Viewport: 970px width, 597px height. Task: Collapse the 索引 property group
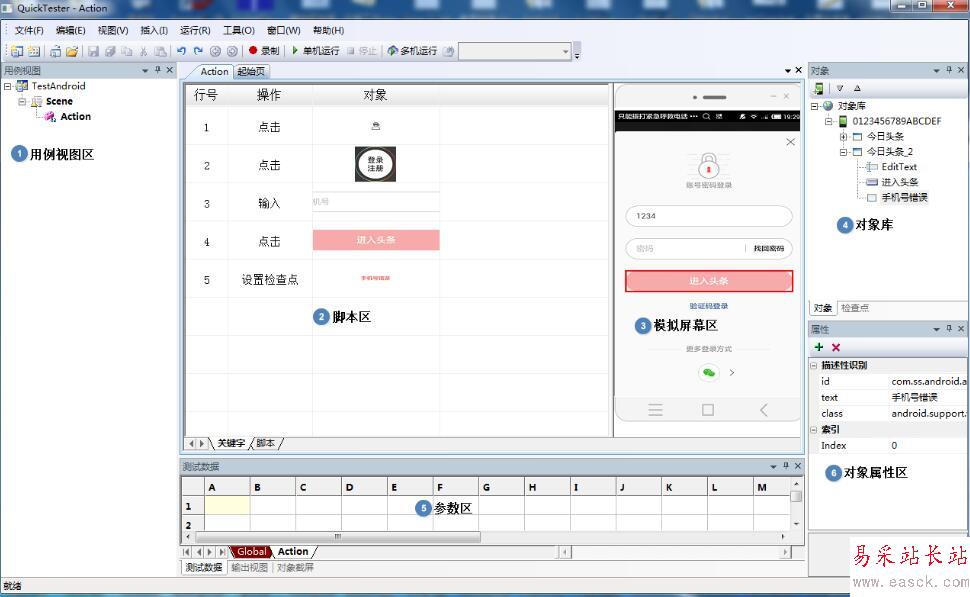pyautogui.click(x=814, y=429)
